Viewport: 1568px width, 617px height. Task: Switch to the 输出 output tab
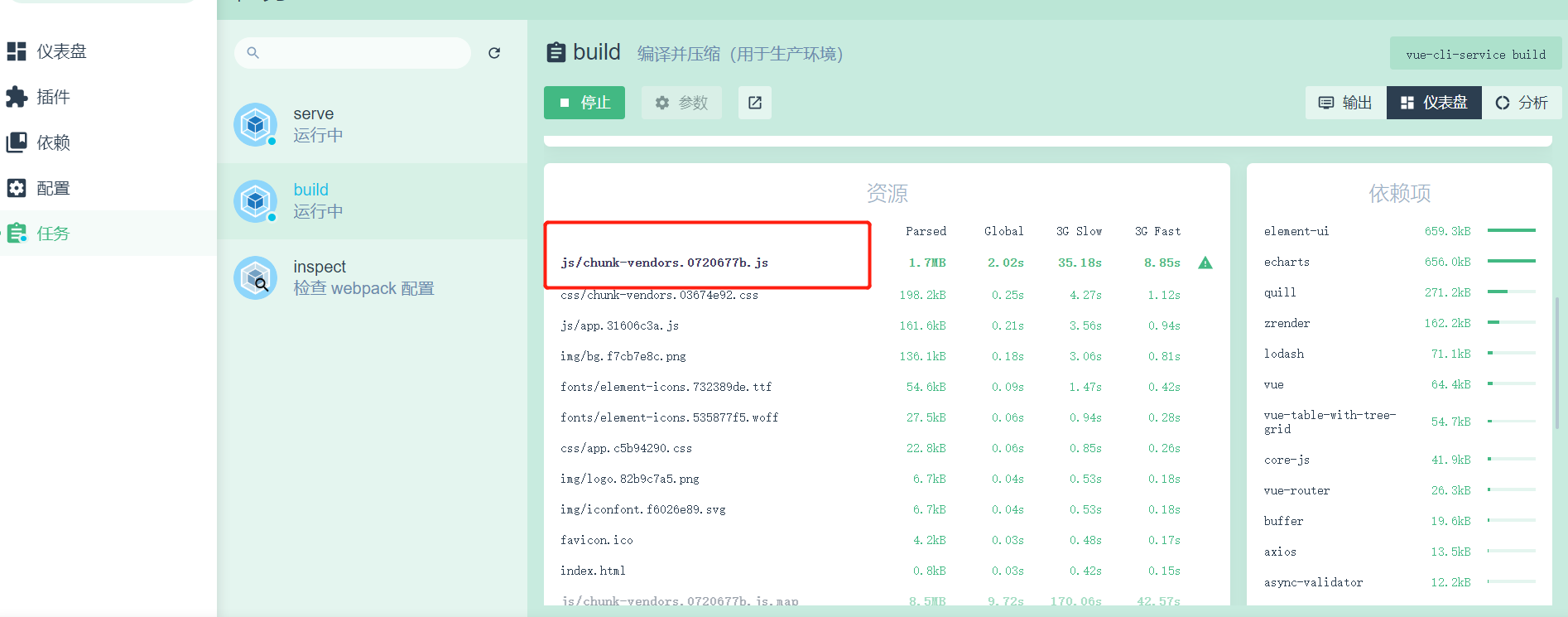point(1345,103)
